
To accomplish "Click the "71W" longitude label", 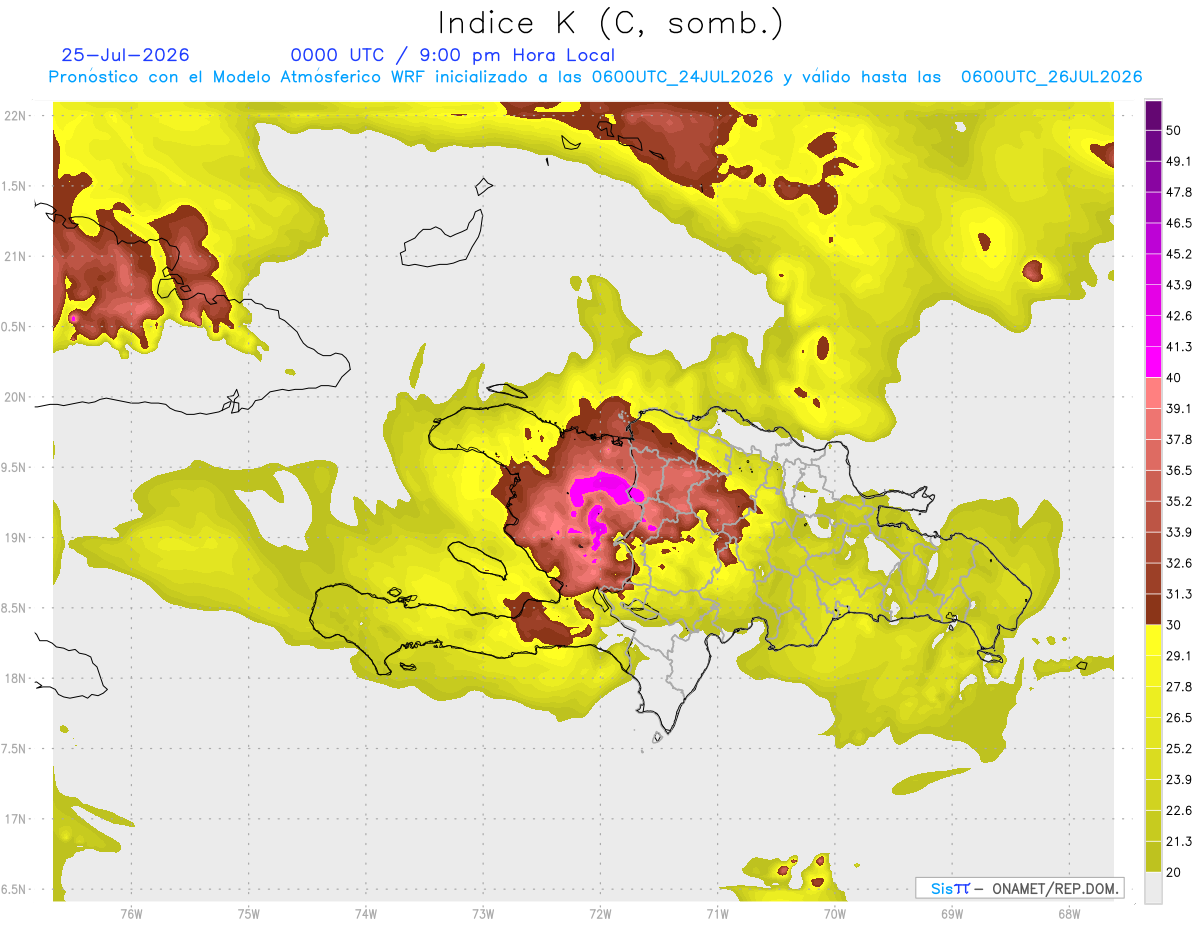I will click(717, 914).
